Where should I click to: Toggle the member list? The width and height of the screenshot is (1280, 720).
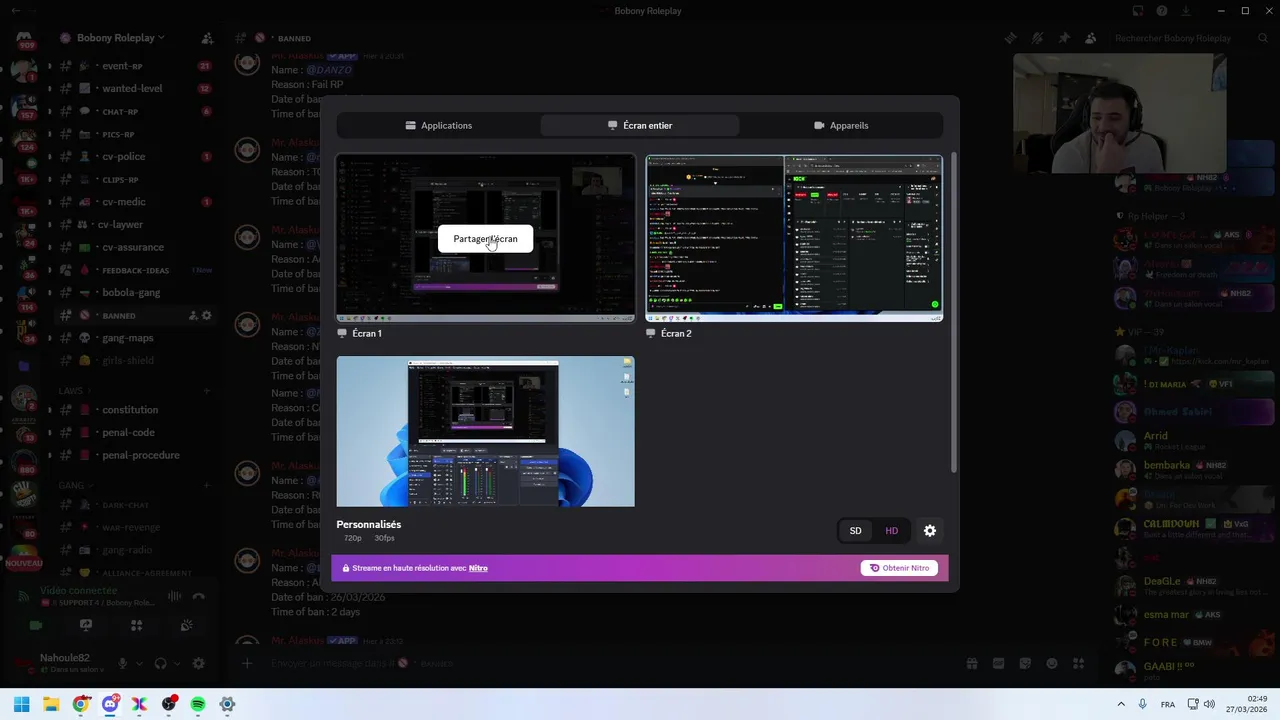click(x=1090, y=38)
